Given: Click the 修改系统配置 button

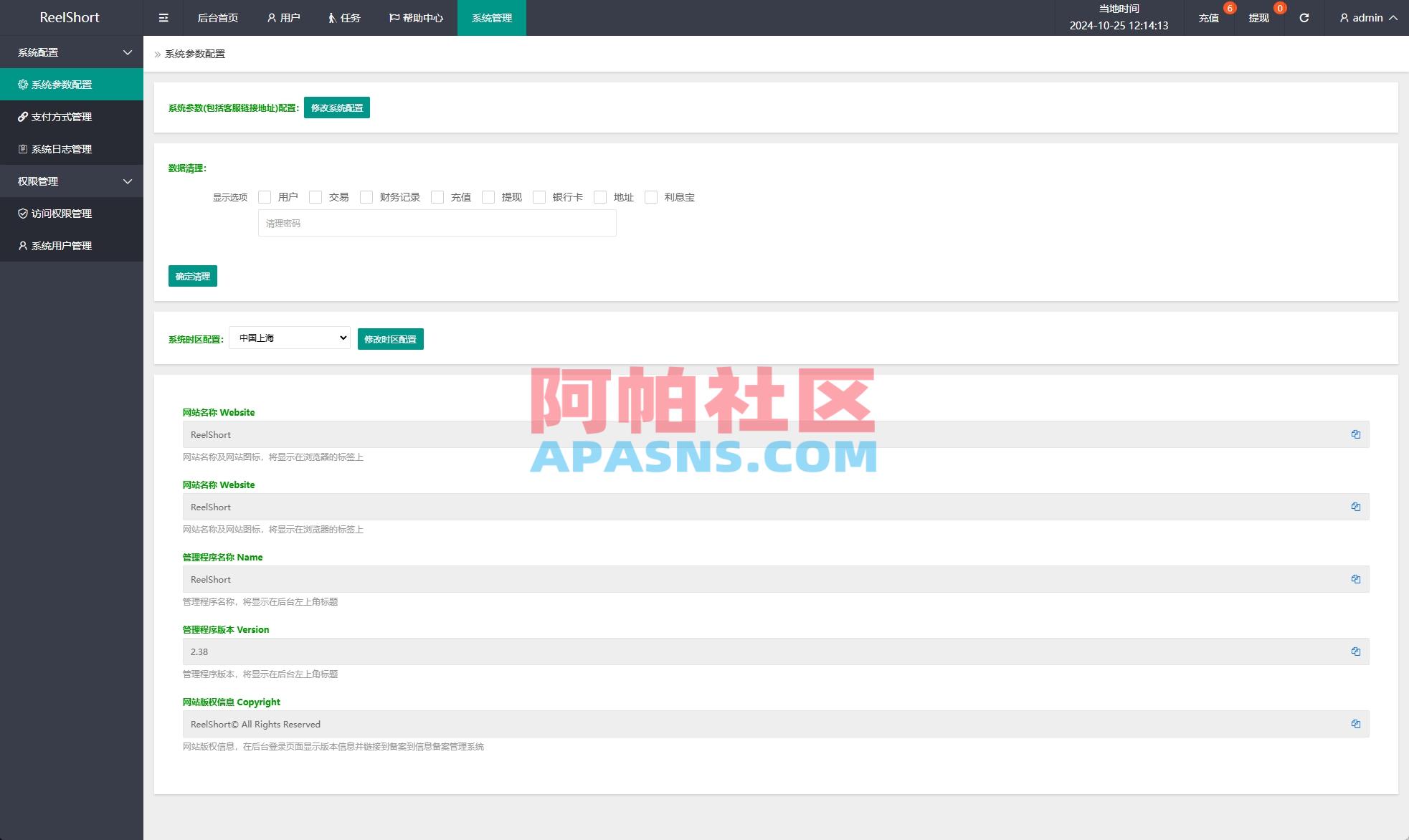Looking at the screenshot, I should click(x=337, y=108).
